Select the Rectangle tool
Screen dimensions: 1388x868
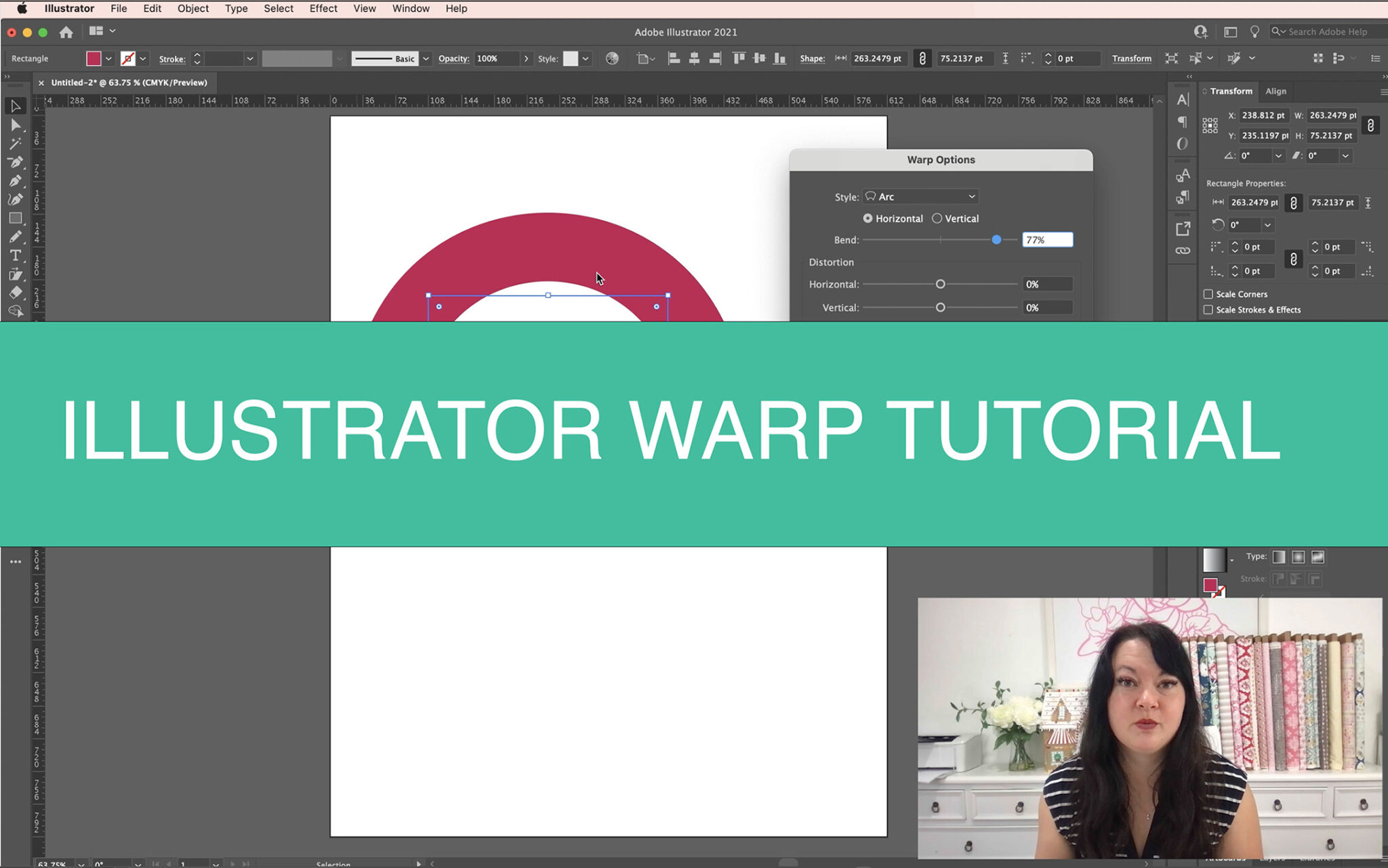[16, 217]
